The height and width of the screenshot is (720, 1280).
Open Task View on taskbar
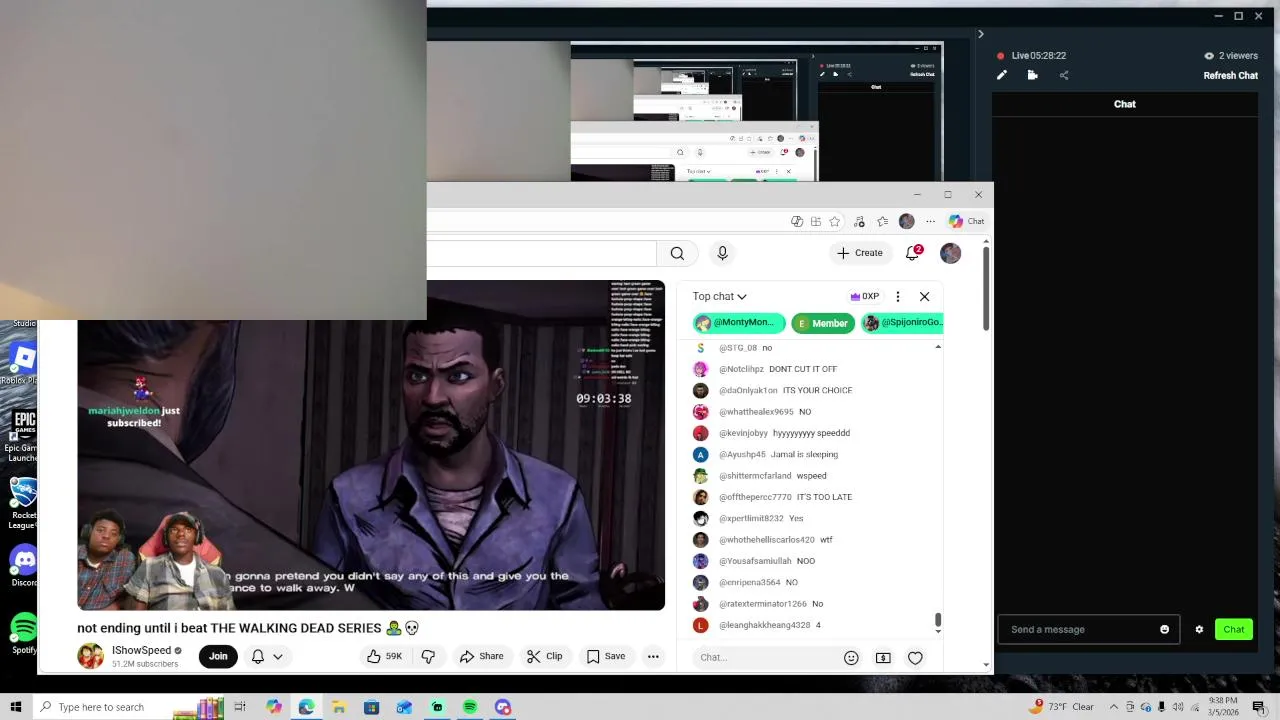pyautogui.click(x=240, y=707)
